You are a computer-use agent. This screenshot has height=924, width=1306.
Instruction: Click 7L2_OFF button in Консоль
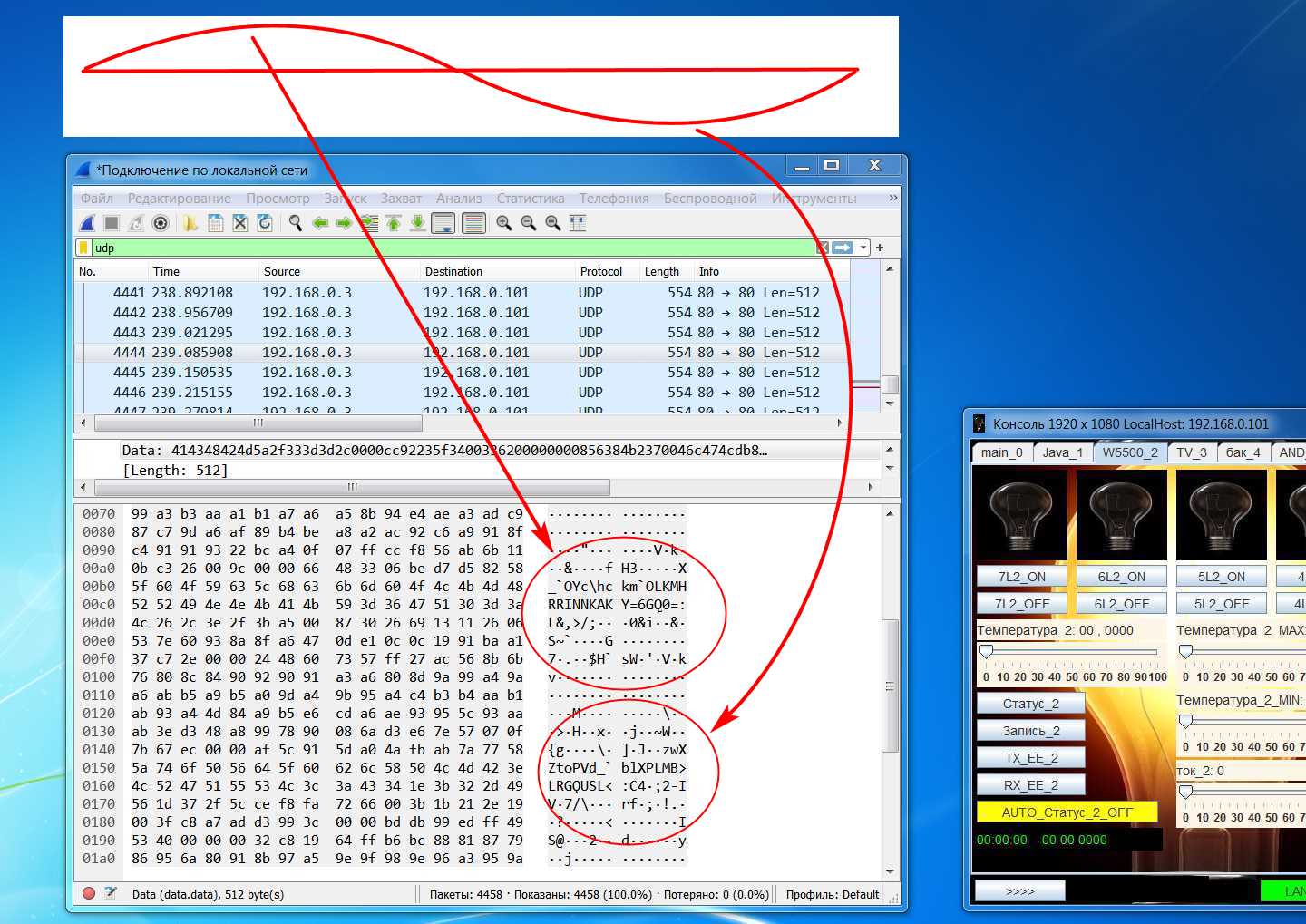click(1022, 603)
